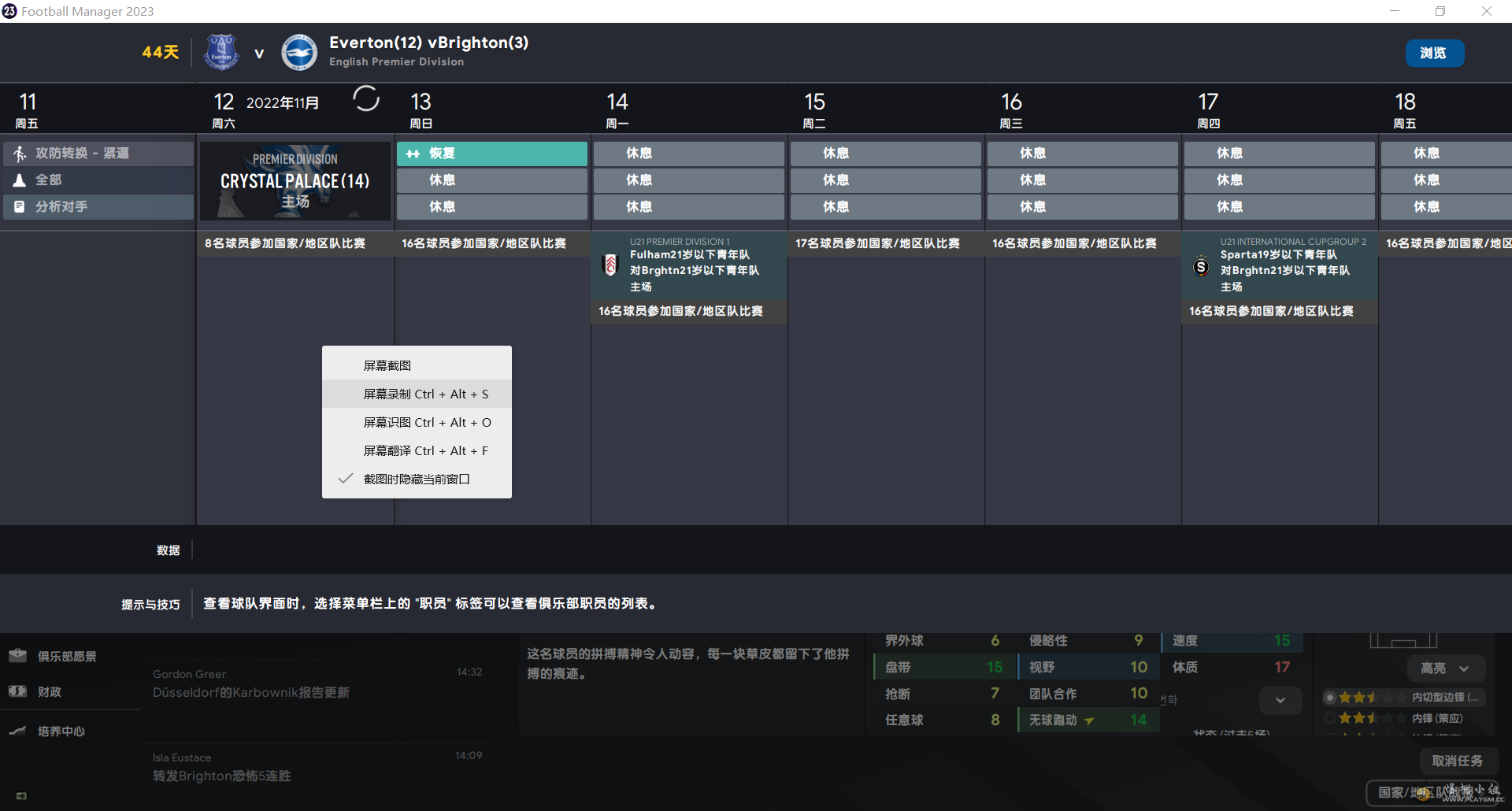Click the loading spinner next to 2022年11月
Viewport: 1512px width, 811px height.
366,98
